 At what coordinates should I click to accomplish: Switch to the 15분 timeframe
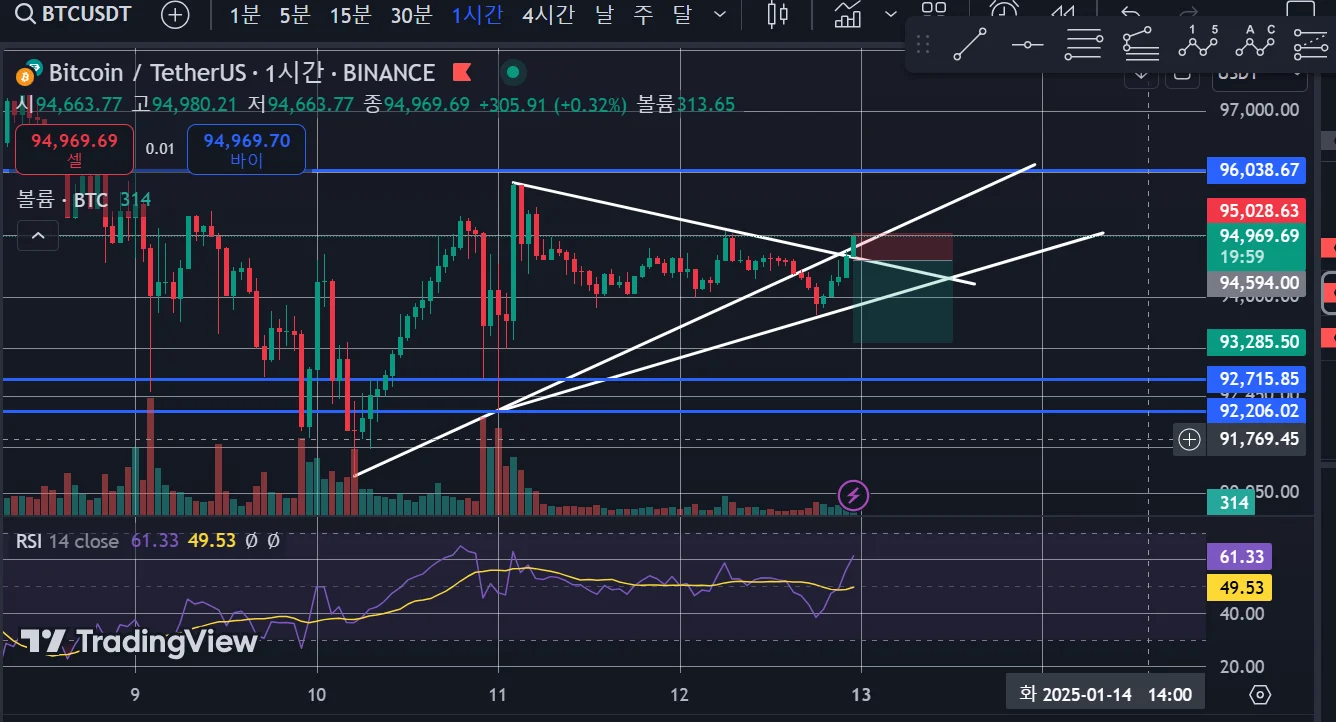[x=350, y=14]
